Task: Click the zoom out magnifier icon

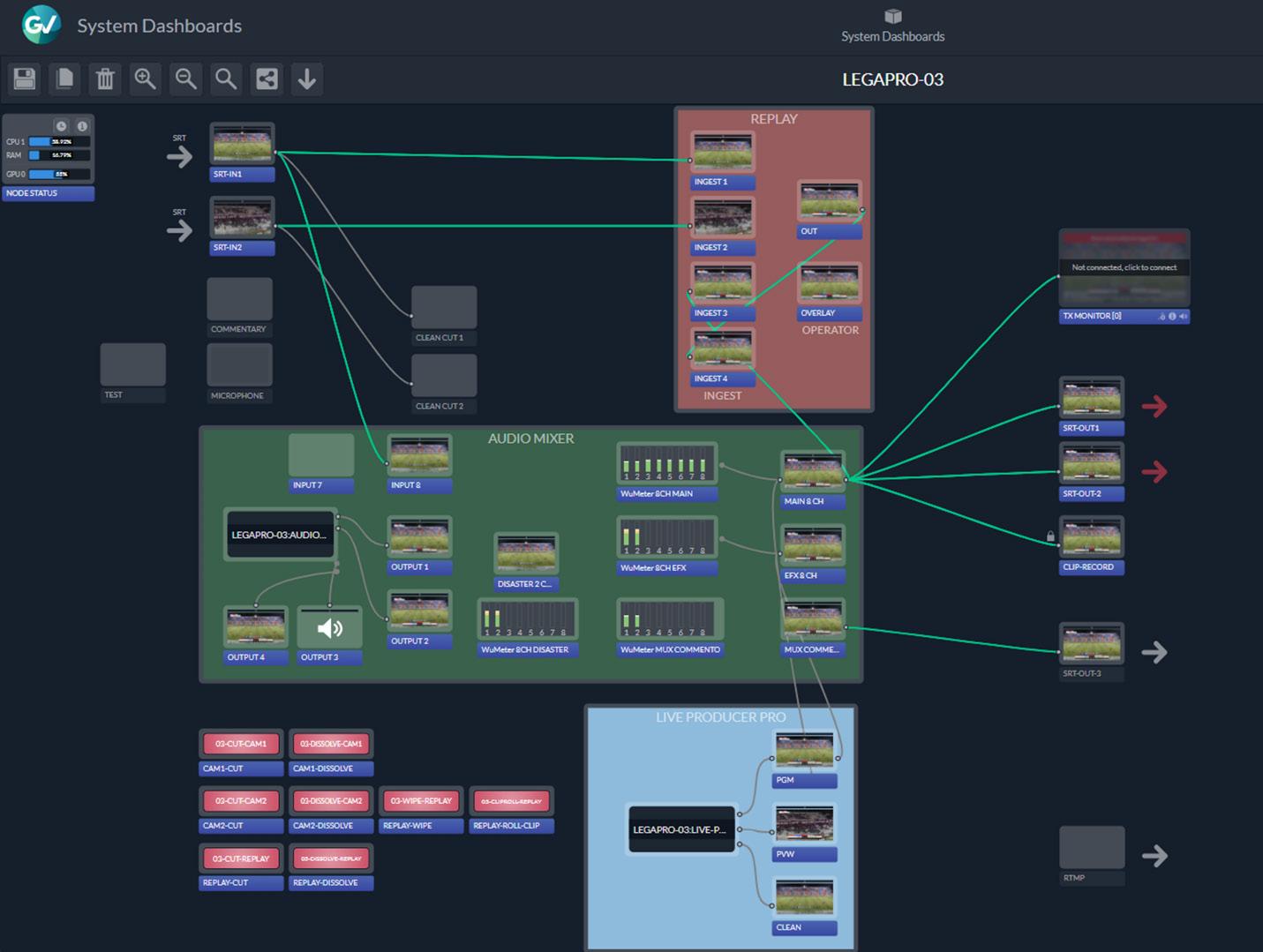Action: pyautogui.click(x=186, y=79)
